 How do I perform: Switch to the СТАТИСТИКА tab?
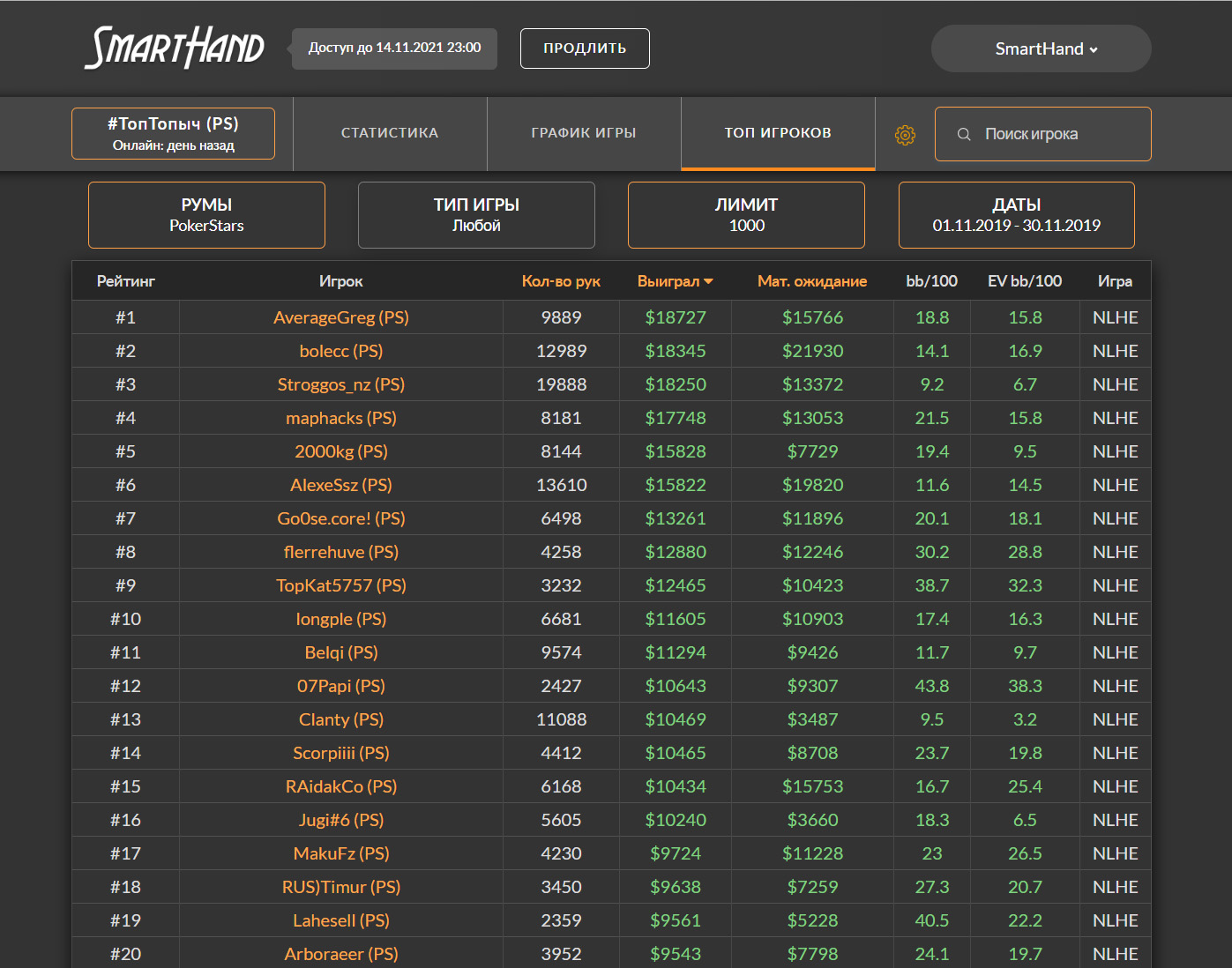390,133
